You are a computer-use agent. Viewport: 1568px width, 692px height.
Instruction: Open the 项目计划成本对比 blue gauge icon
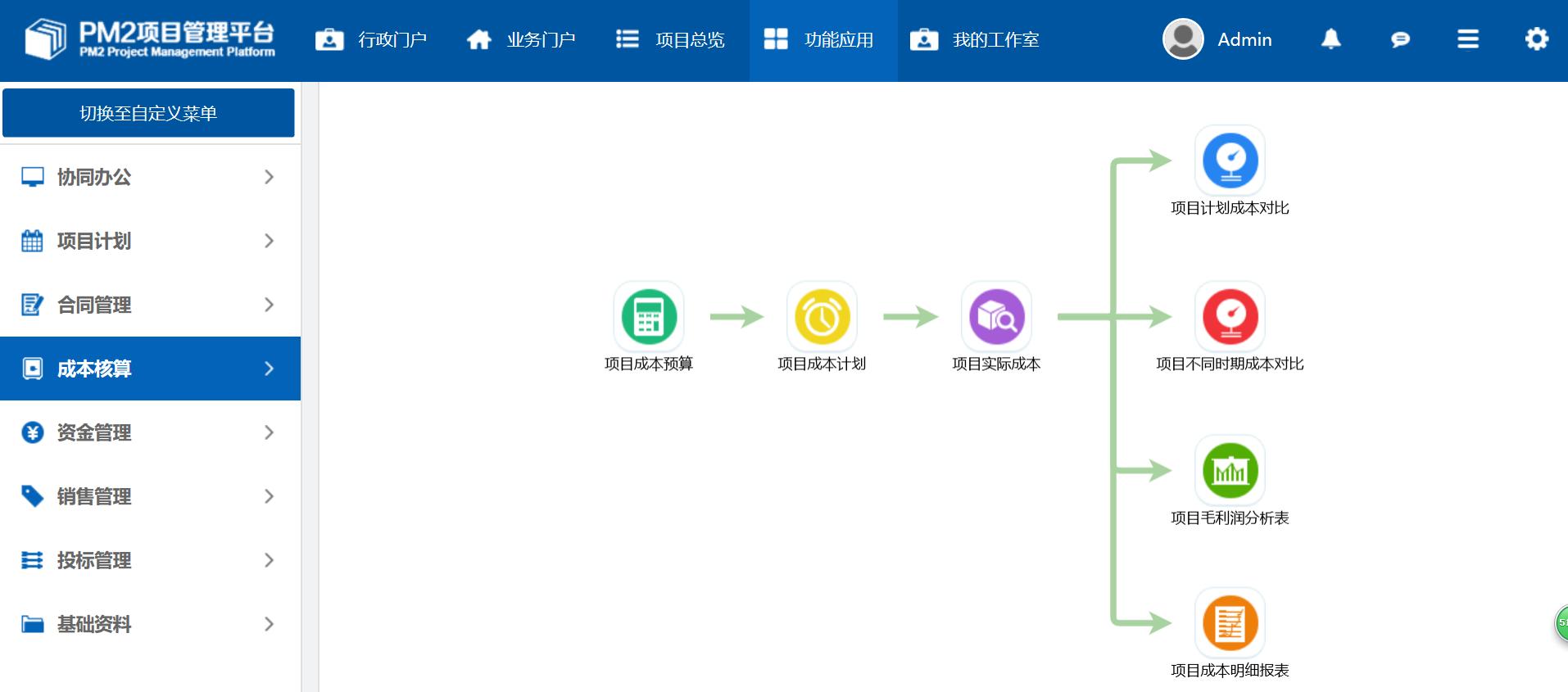(1229, 161)
